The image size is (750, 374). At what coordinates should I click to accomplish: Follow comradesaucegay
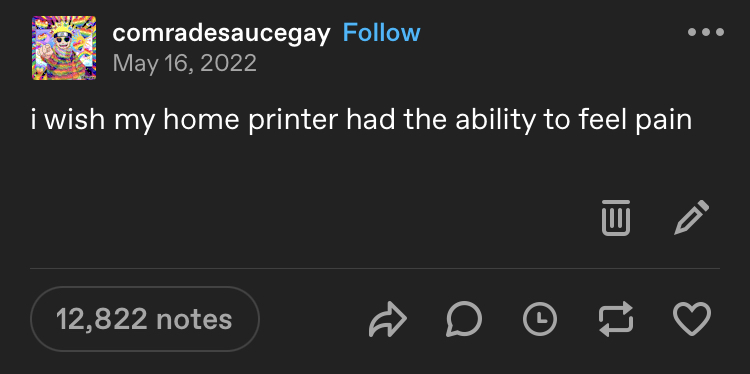coord(382,33)
